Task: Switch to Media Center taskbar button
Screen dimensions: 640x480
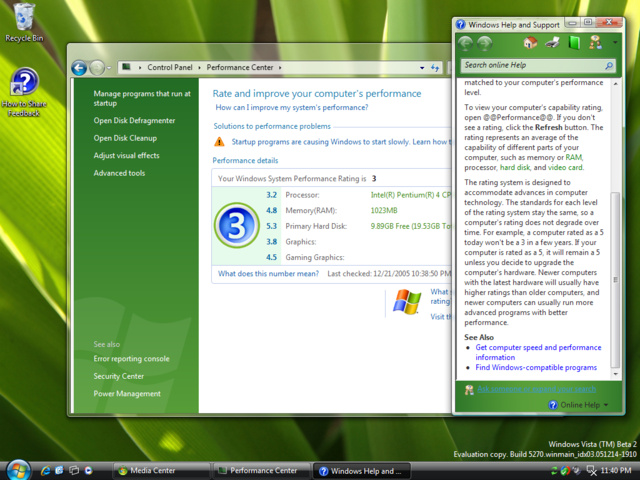Action: point(161,471)
